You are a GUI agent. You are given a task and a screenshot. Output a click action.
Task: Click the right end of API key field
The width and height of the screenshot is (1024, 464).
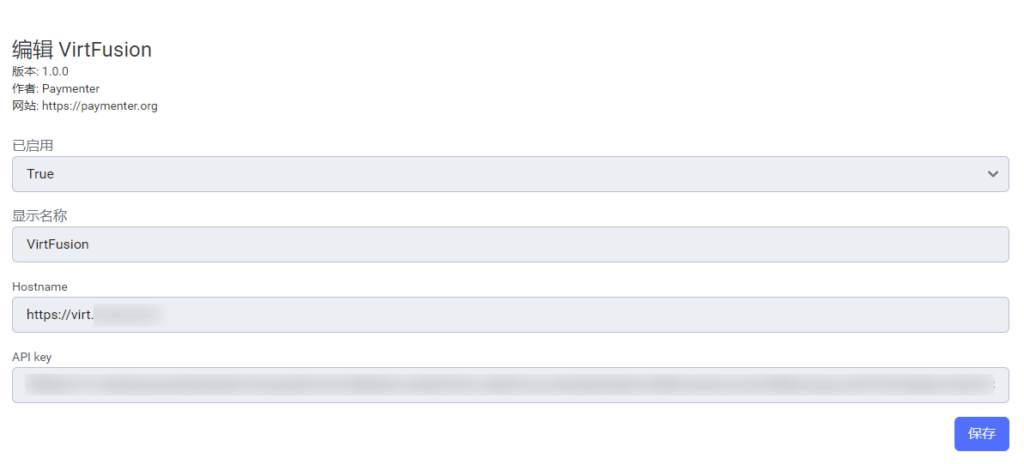(990, 385)
